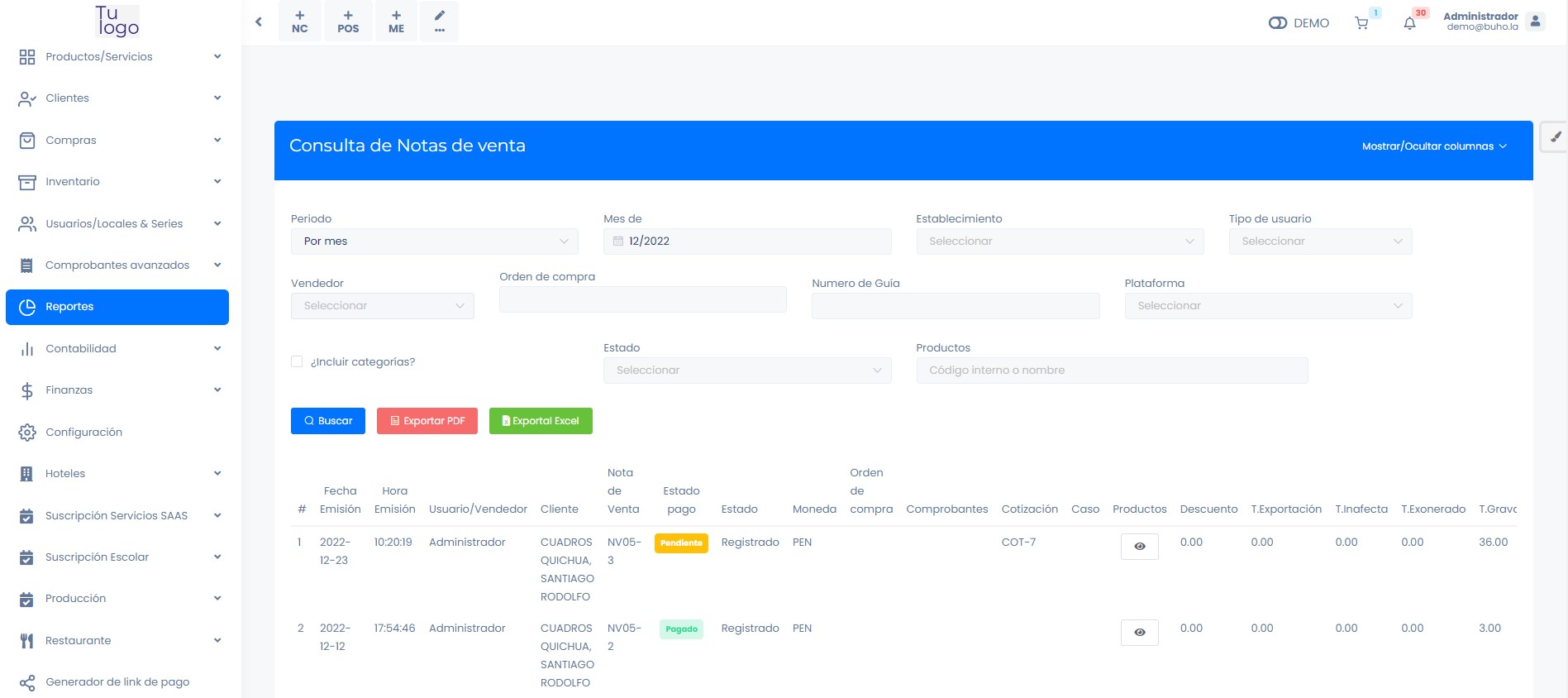Open the notifications bell
Image resolution: width=1568 pixels, height=698 pixels.
1410,23
